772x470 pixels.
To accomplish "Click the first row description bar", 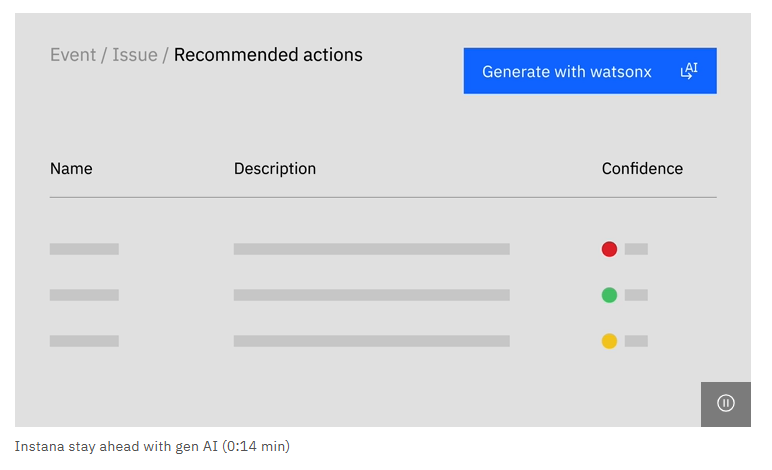I will point(371,249).
